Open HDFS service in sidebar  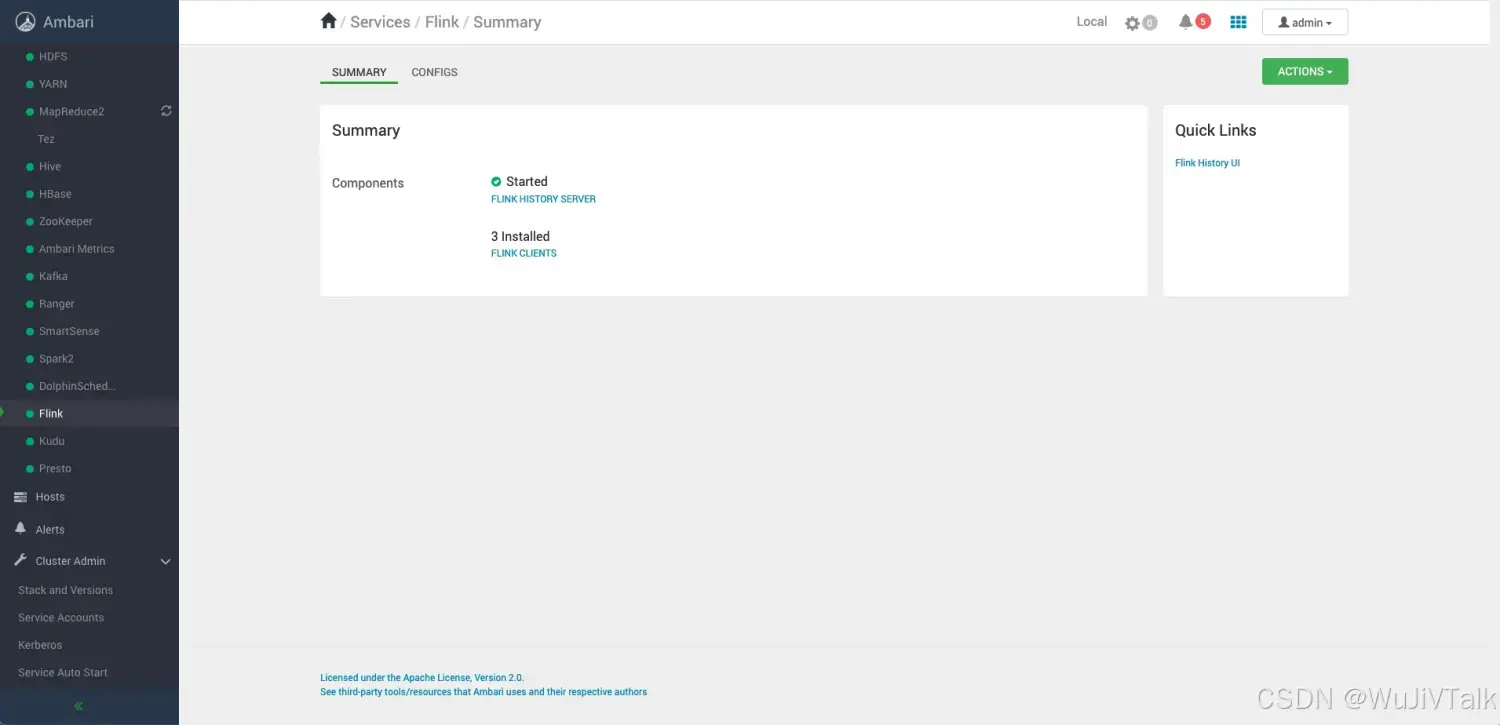coord(53,57)
